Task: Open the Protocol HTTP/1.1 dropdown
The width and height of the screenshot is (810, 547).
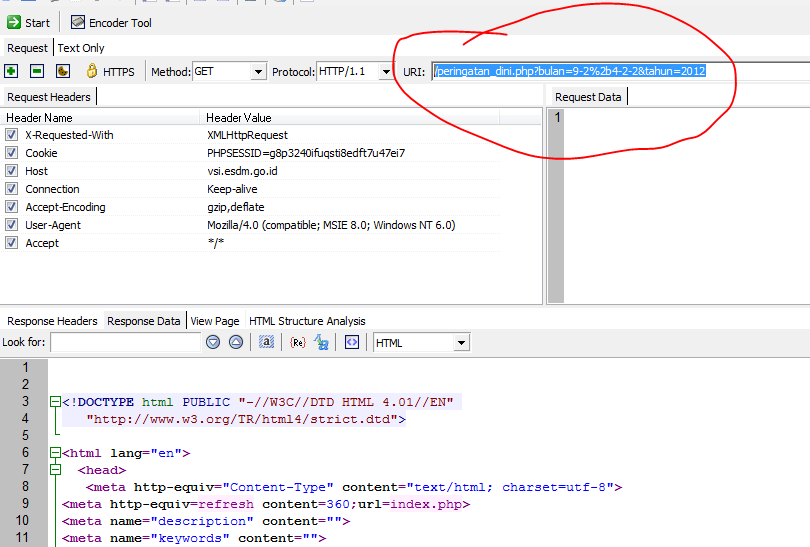Action: click(x=386, y=72)
